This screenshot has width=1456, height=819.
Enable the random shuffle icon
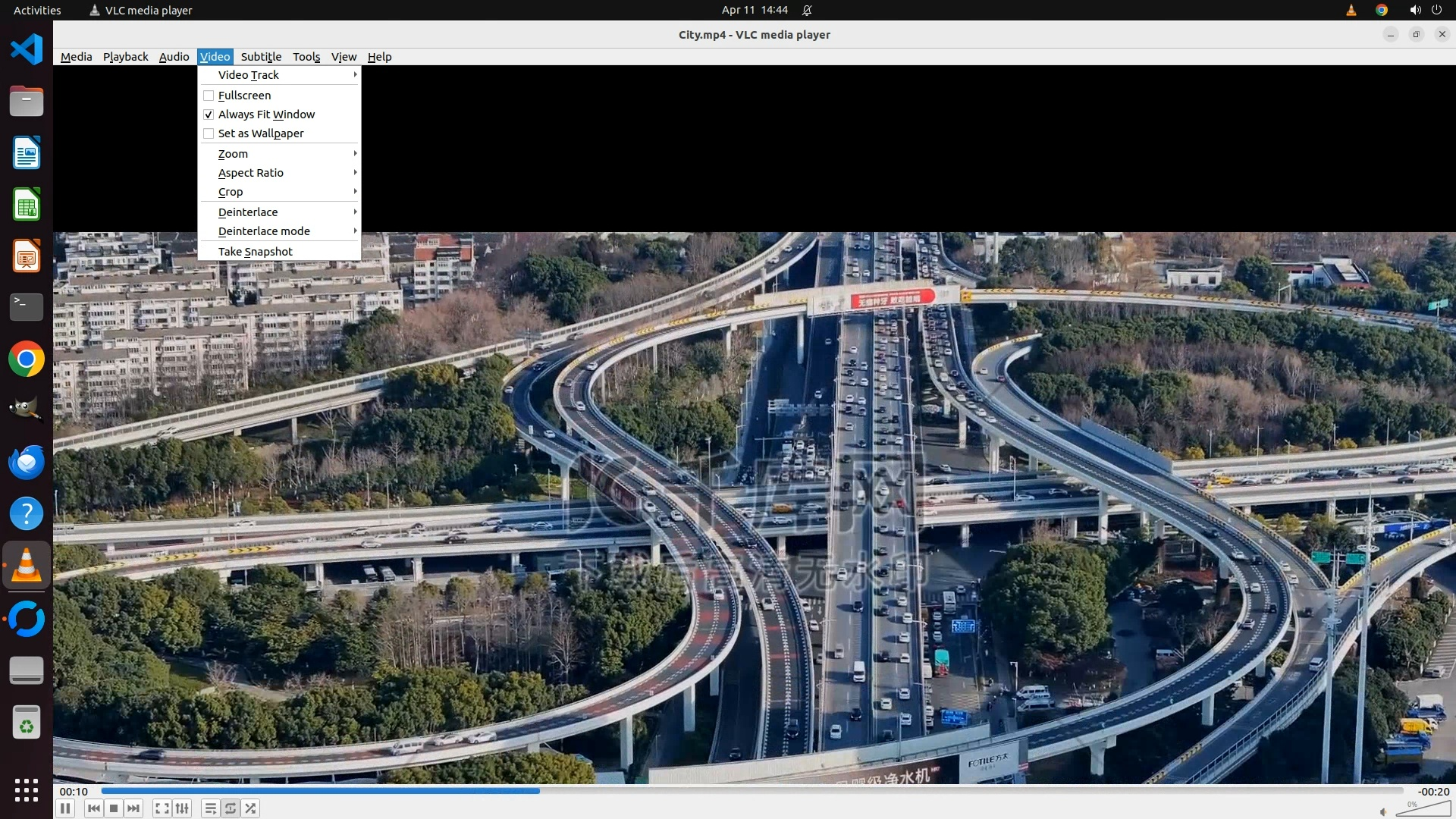[251, 808]
